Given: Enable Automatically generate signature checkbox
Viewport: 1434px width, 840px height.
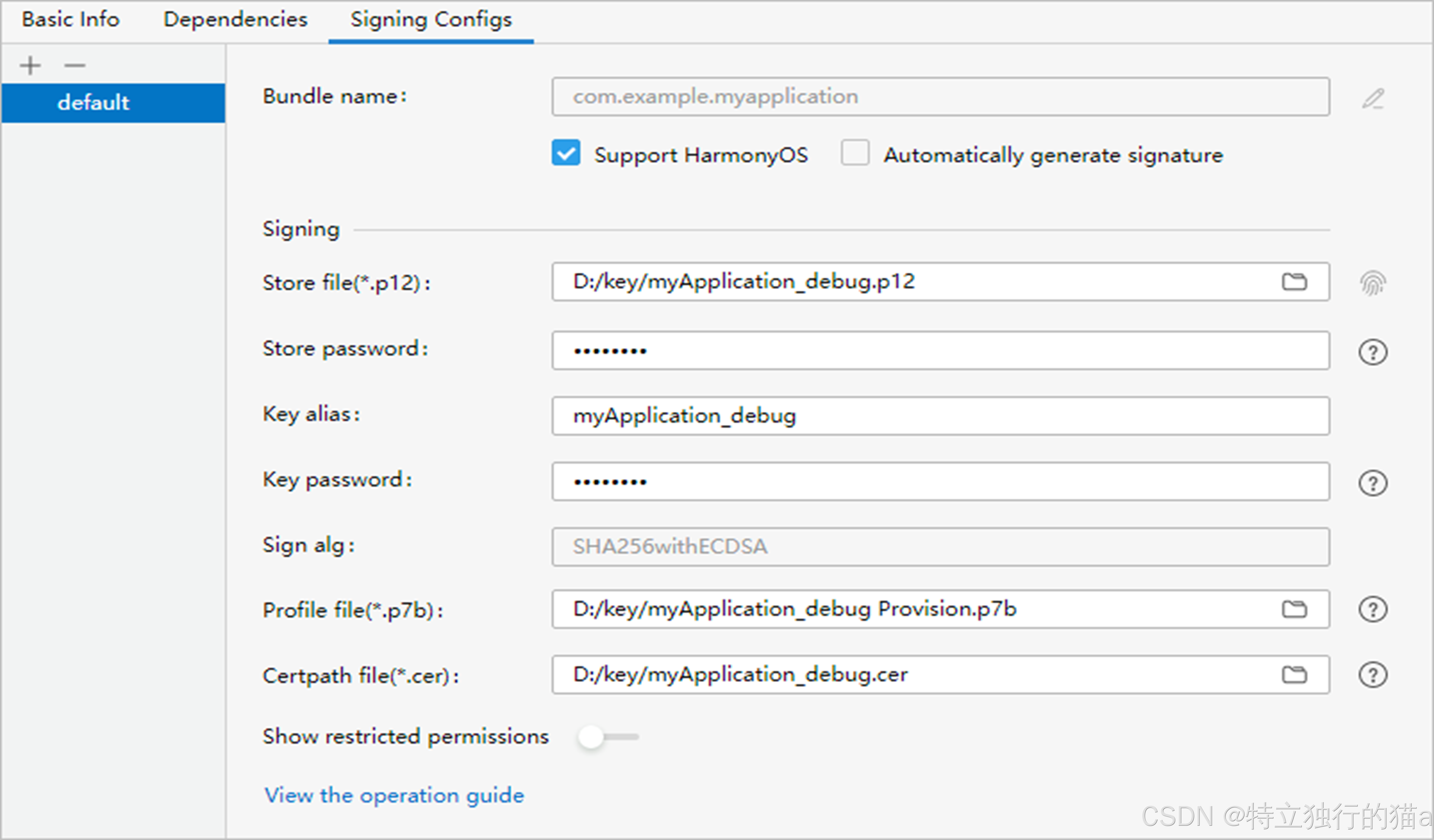Looking at the screenshot, I should pos(855,153).
